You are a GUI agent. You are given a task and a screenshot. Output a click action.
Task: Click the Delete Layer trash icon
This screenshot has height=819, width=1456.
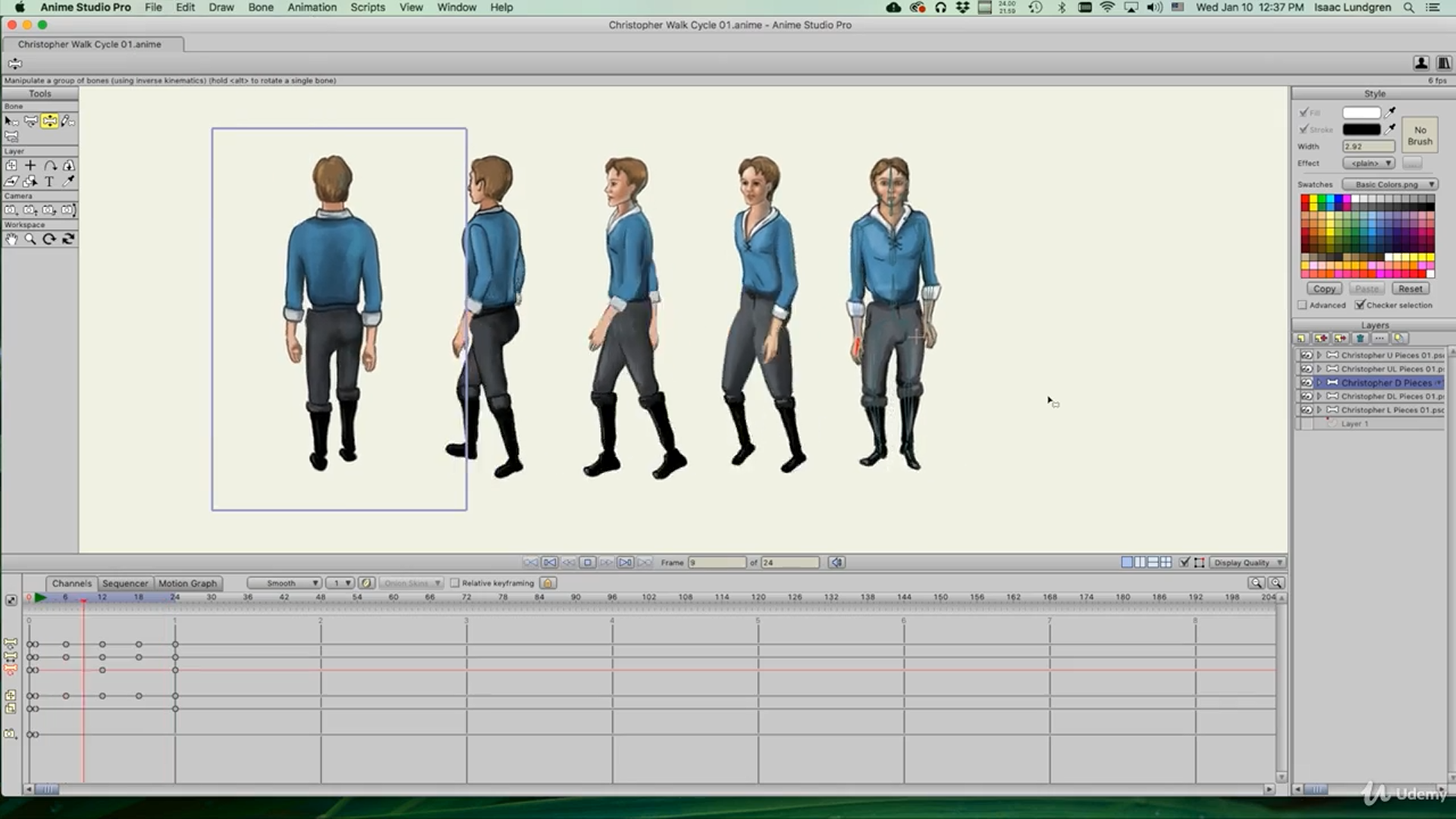(x=1360, y=338)
